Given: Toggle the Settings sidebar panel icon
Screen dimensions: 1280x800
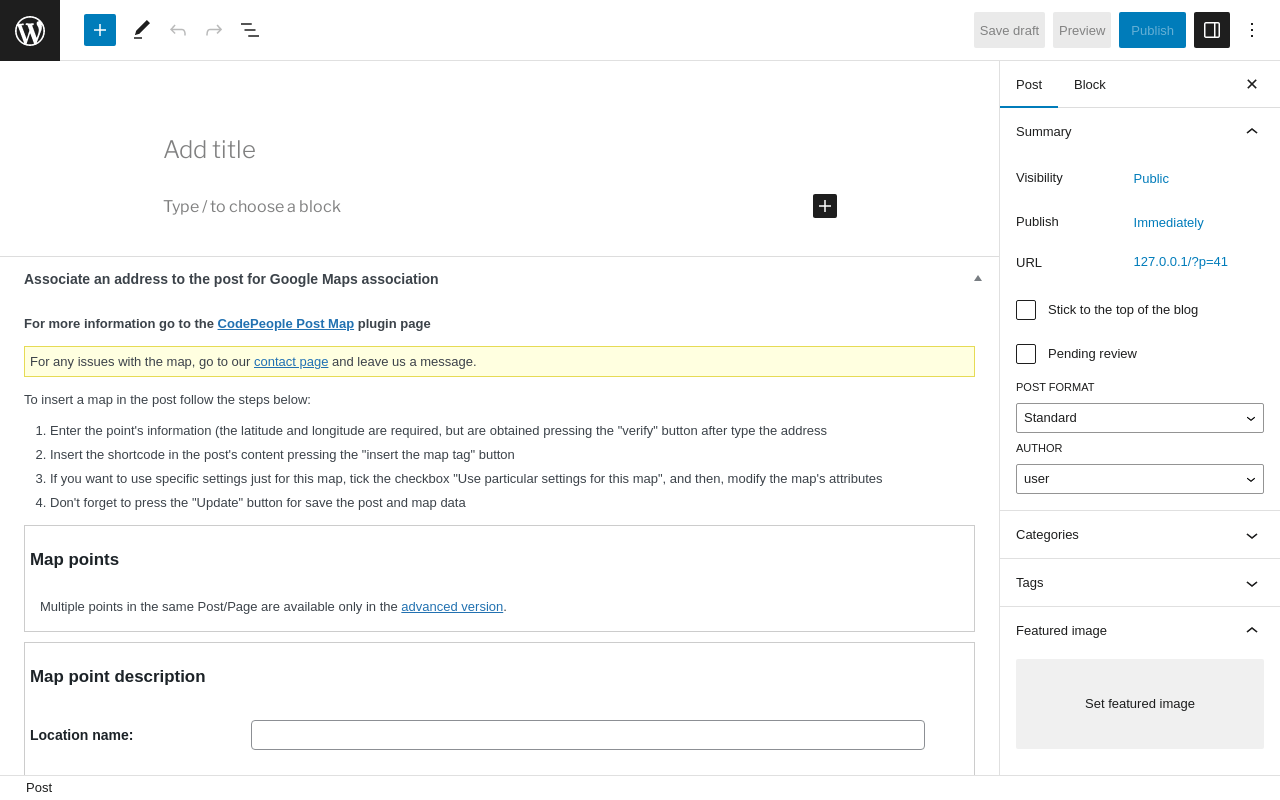Looking at the screenshot, I should [1212, 30].
